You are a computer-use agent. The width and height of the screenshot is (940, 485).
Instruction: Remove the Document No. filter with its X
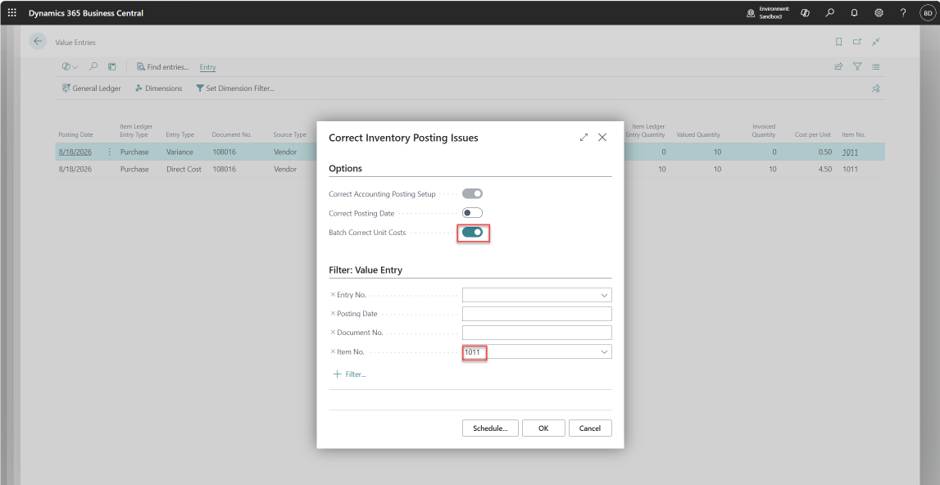(333, 333)
